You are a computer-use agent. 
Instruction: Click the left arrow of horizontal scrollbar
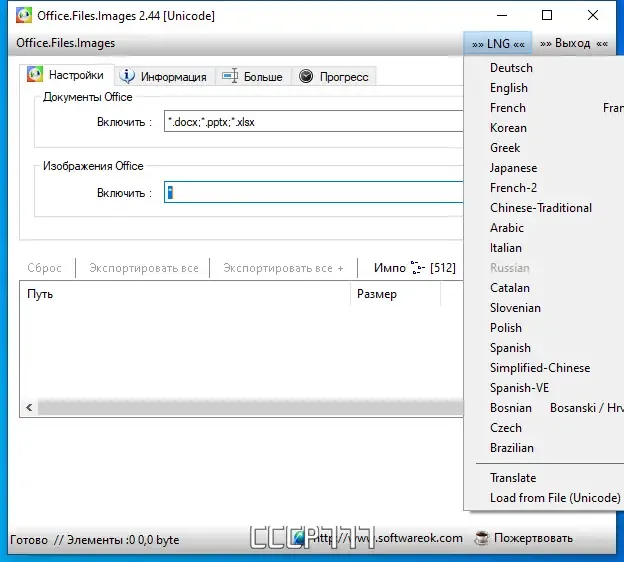29,408
